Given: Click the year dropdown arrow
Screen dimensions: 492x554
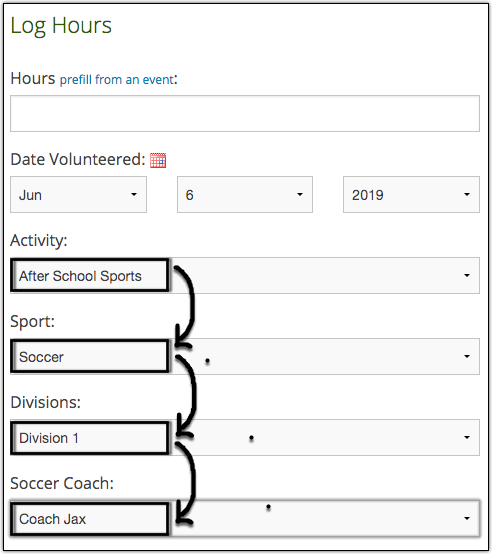Looking at the screenshot, I should click(x=467, y=194).
